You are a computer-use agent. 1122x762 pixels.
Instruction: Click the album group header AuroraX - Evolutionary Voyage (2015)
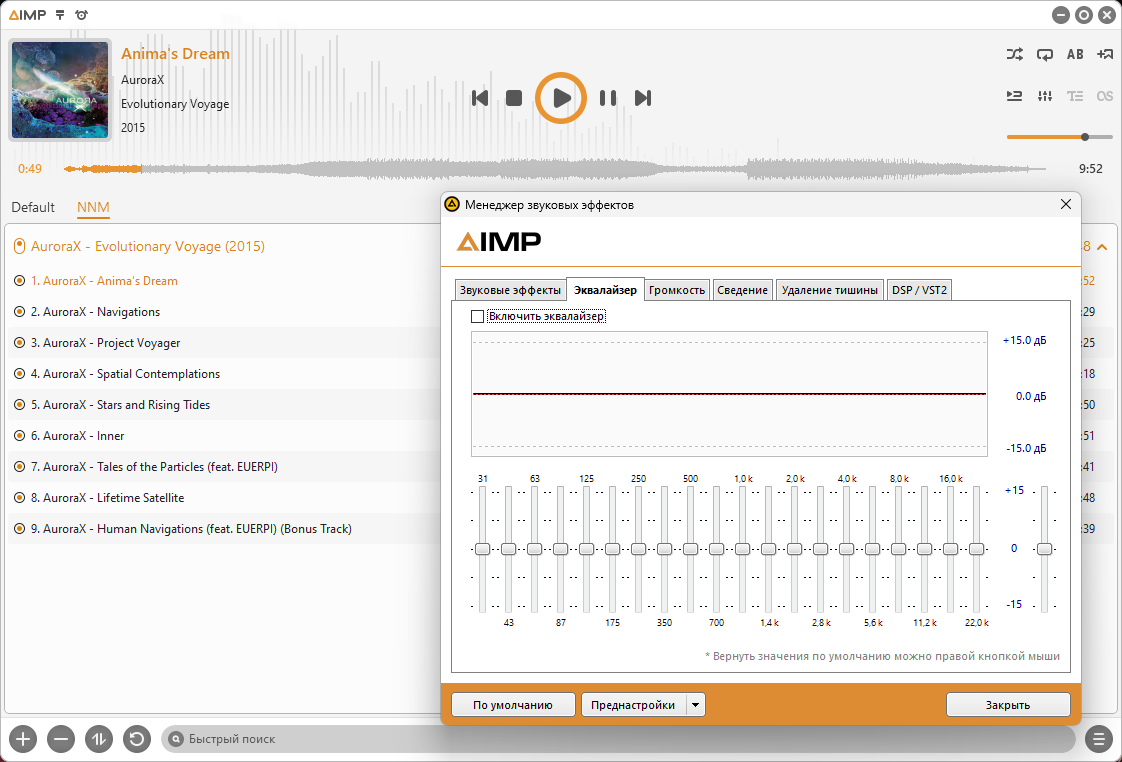pos(147,246)
